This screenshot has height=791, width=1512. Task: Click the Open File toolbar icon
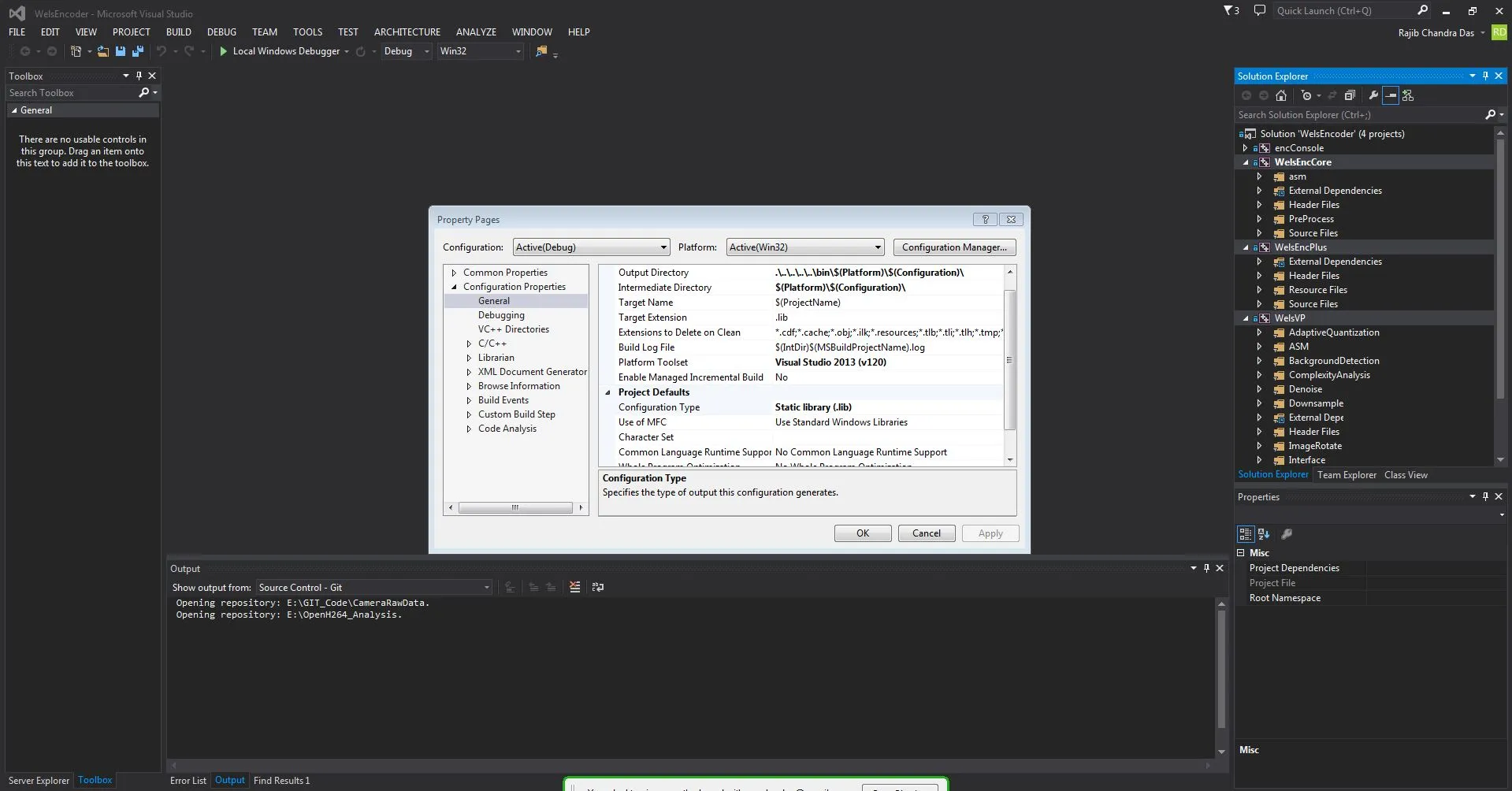102,51
